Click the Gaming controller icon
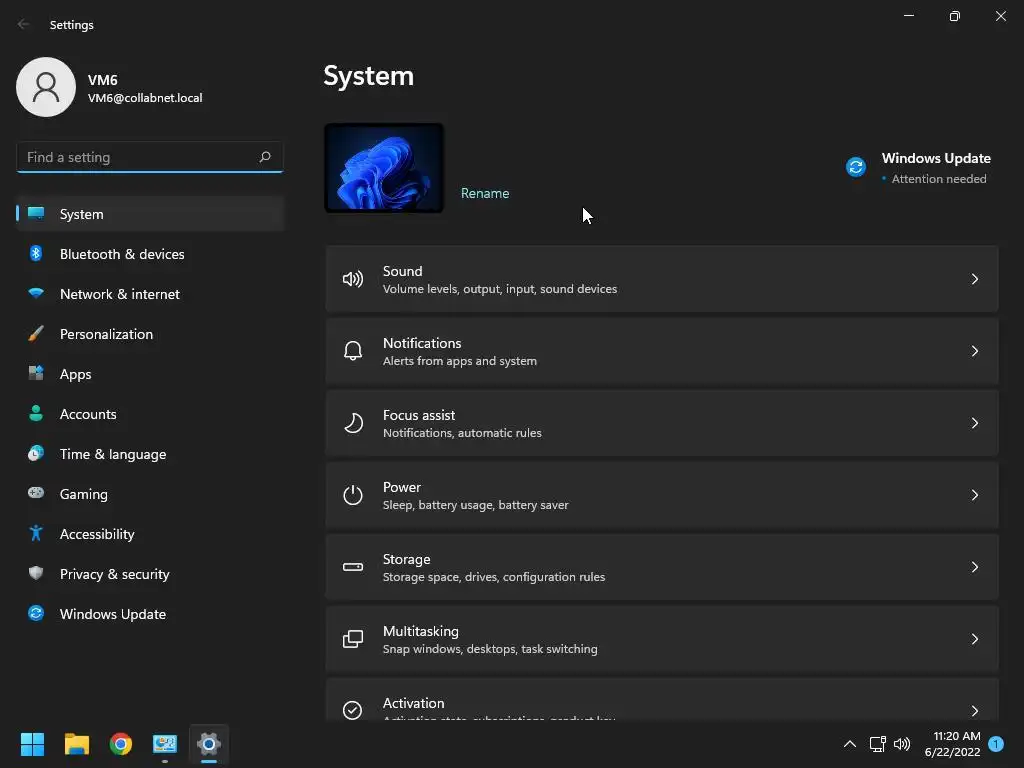The width and height of the screenshot is (1024, 768). coord(36,493)
